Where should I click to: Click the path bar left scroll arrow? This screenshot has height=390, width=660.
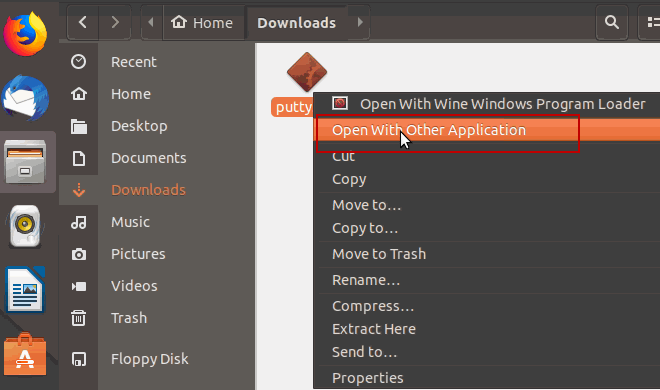(151, 22)
